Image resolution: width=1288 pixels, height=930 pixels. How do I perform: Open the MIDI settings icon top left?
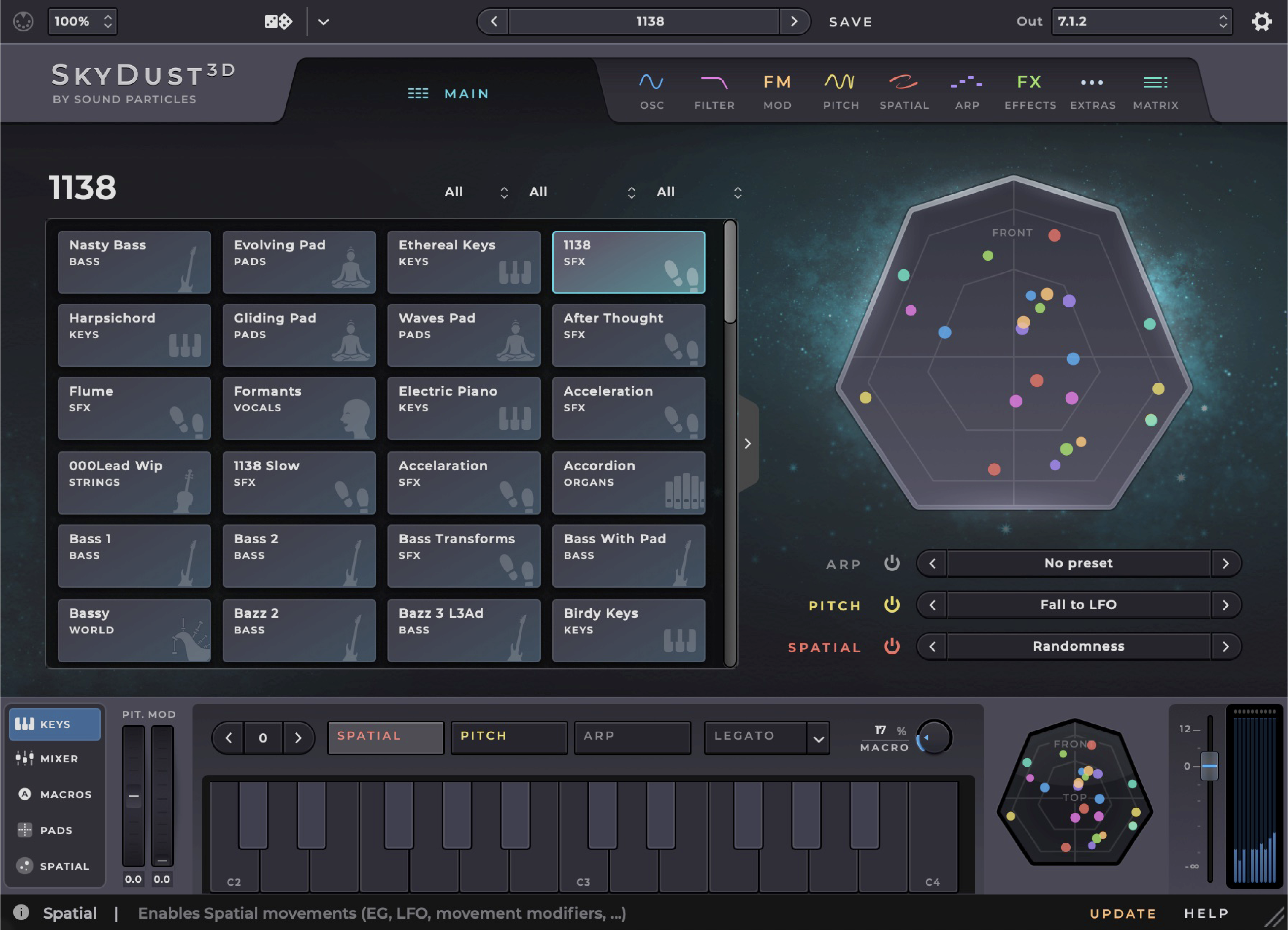coord(24,21)
